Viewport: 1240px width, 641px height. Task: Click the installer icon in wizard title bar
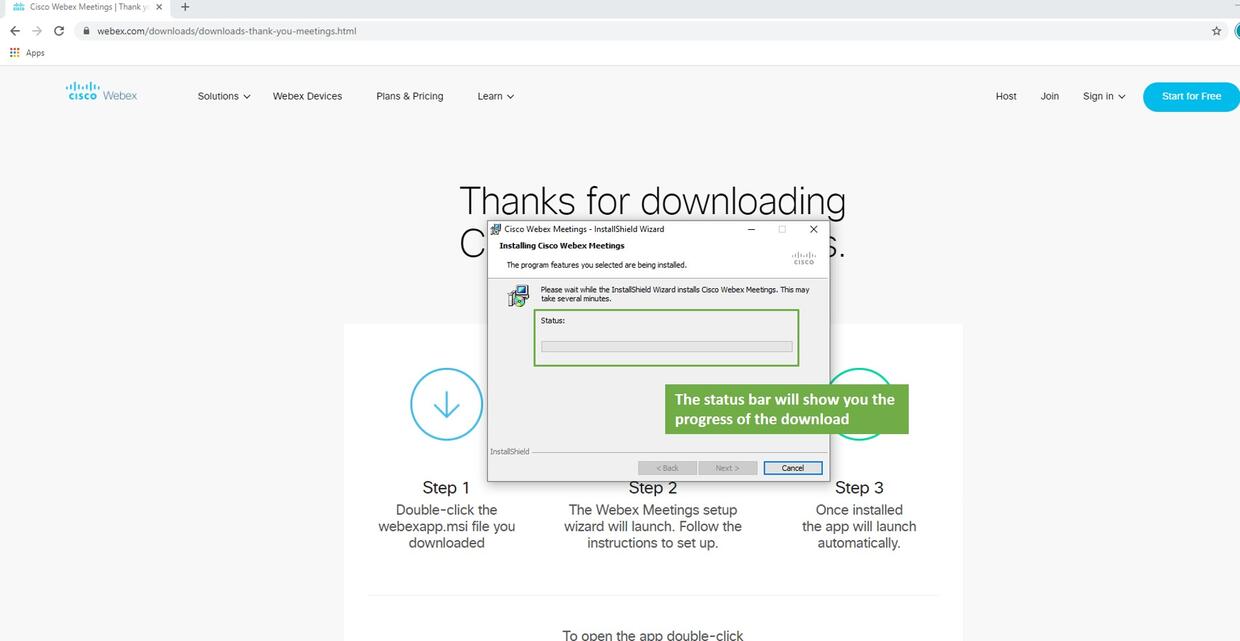496,229
